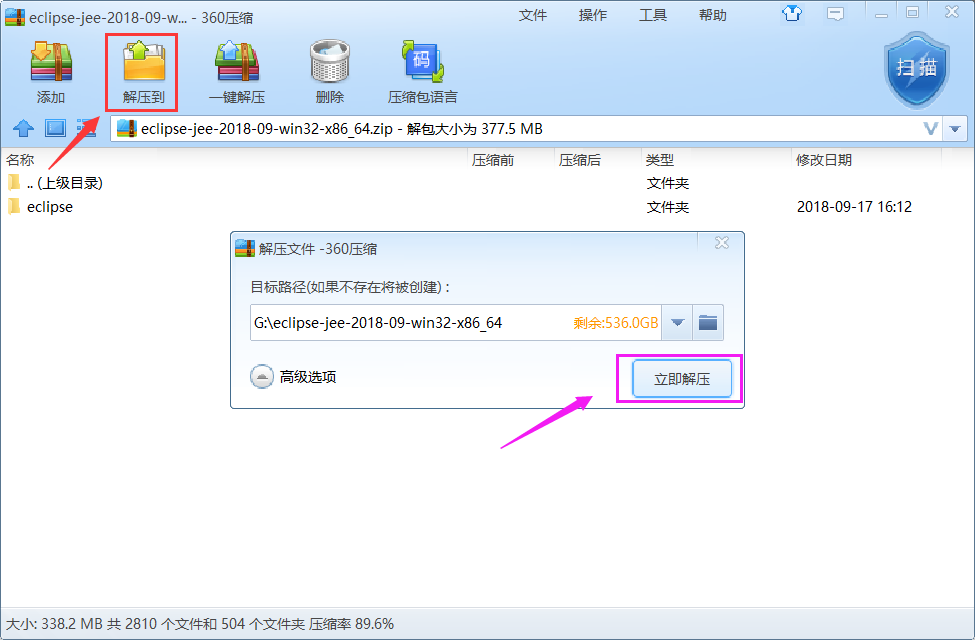The height and width of the screenshot is (640, 975).
Task: Browse for destination folder icon
Action: coord(708,323)
